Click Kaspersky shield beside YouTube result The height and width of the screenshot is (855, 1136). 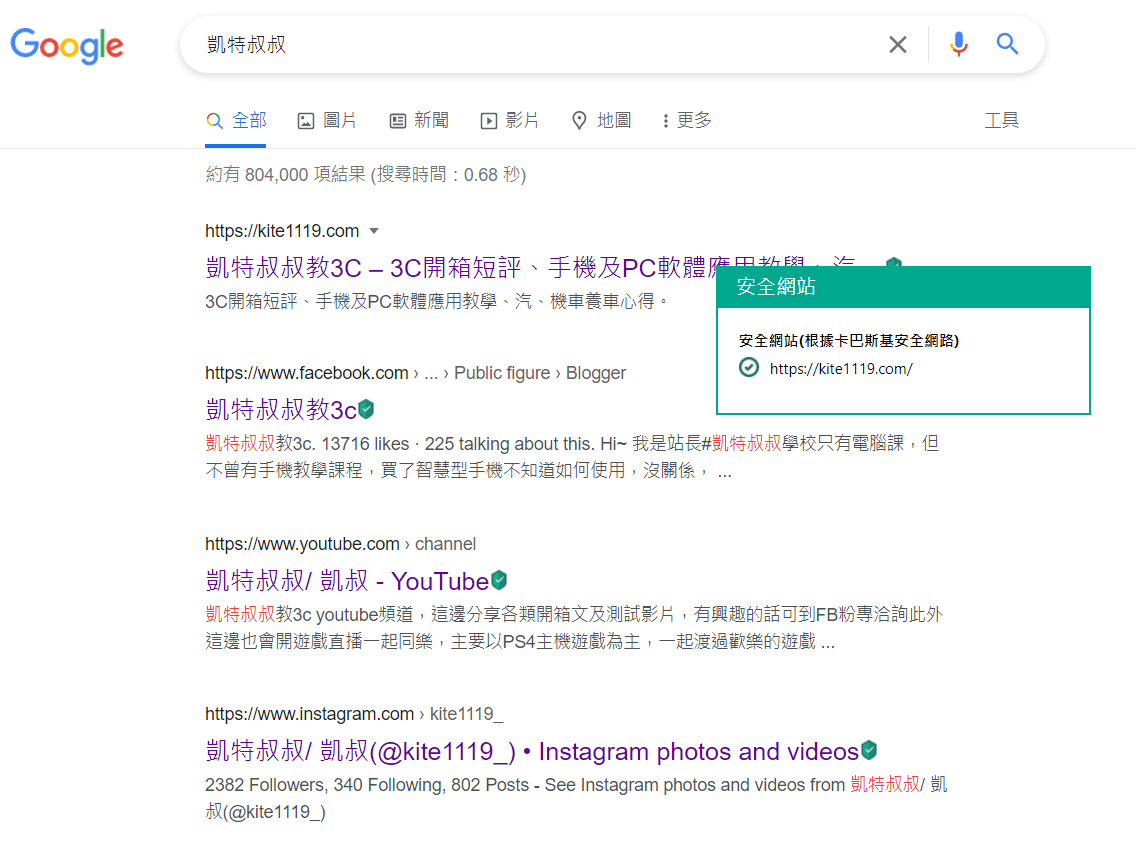(x=499, y=580)
